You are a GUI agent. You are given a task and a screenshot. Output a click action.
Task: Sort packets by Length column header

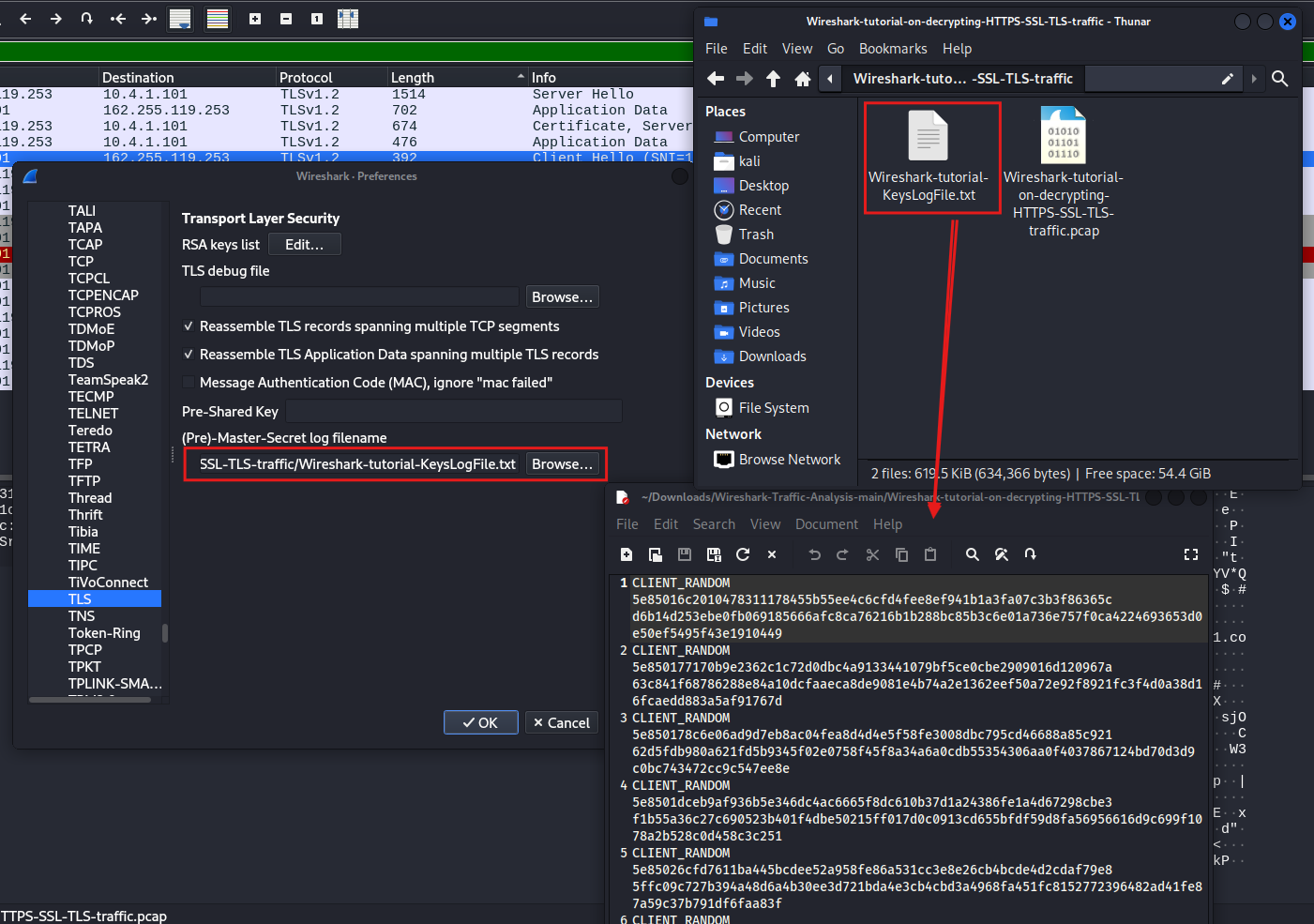pos(458,77)
